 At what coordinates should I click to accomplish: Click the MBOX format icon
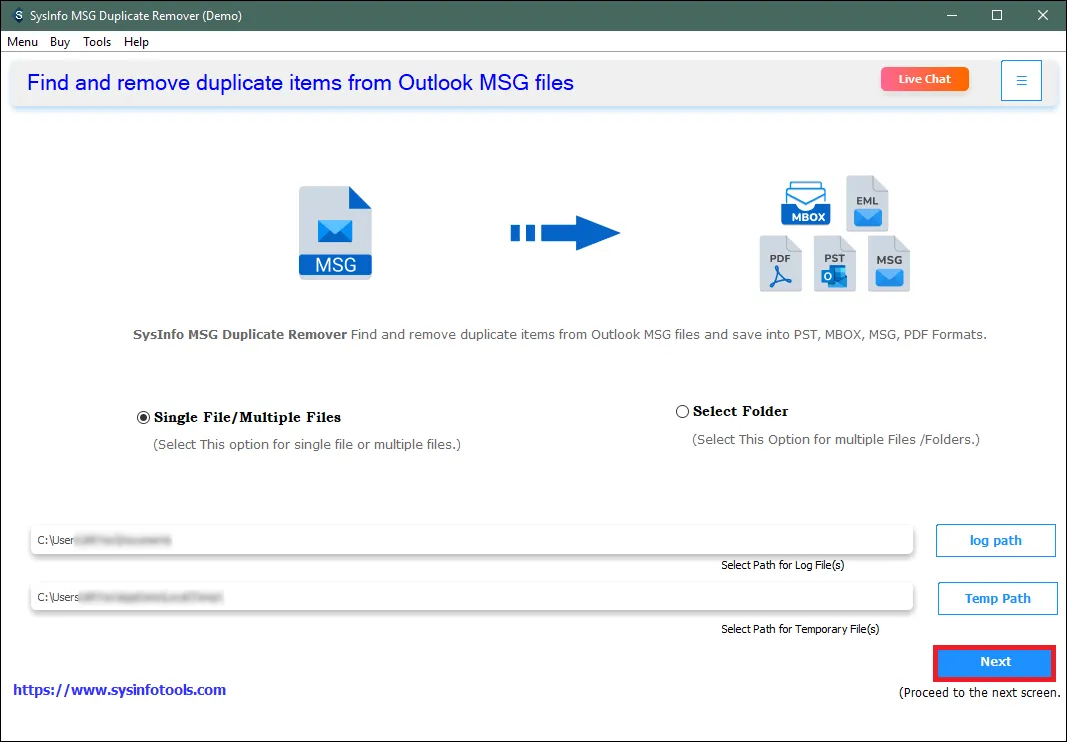[806, 203]
